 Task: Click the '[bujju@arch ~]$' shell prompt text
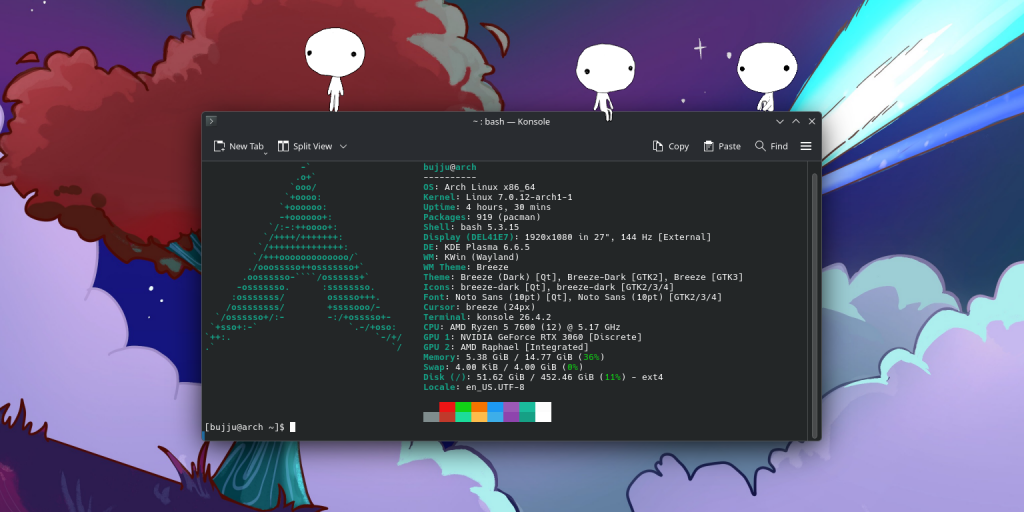tap(244, 427)
